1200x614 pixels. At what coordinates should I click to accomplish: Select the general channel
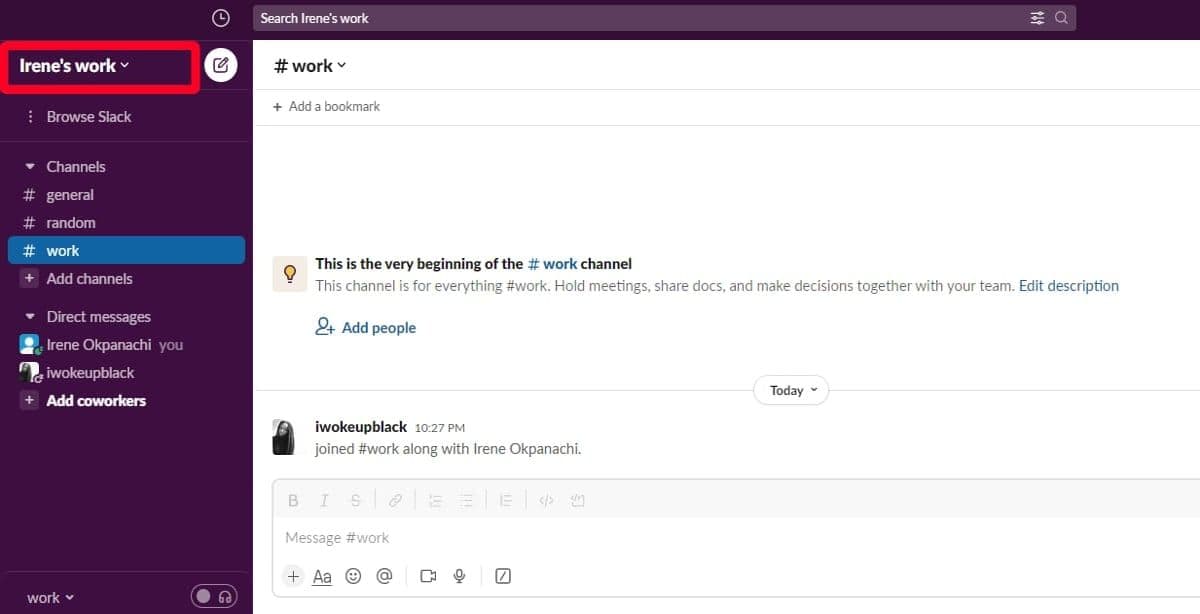click(70, 195)
